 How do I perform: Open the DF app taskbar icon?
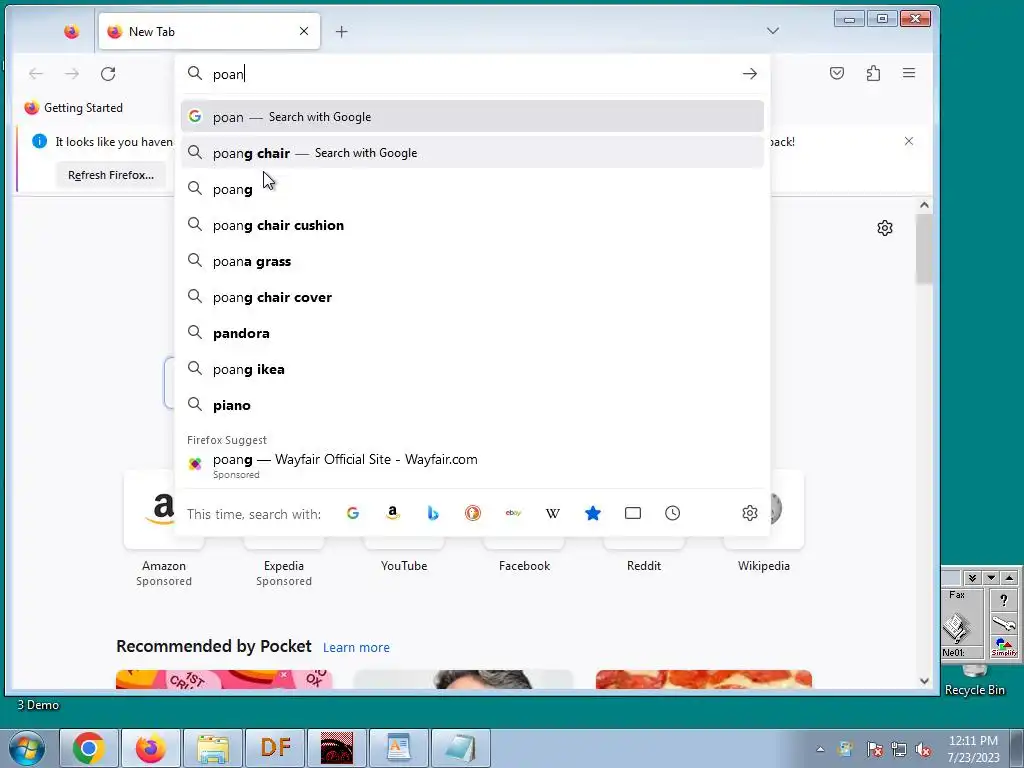275,748
